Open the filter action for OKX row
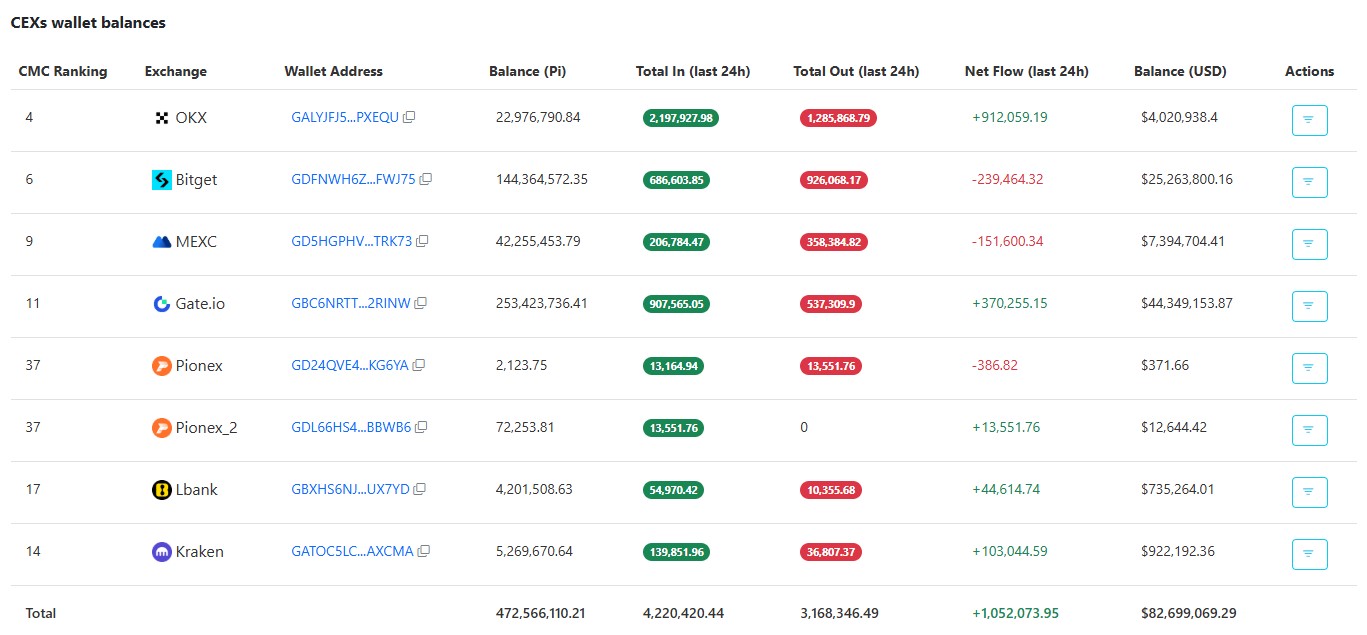 pos(1309,120)
